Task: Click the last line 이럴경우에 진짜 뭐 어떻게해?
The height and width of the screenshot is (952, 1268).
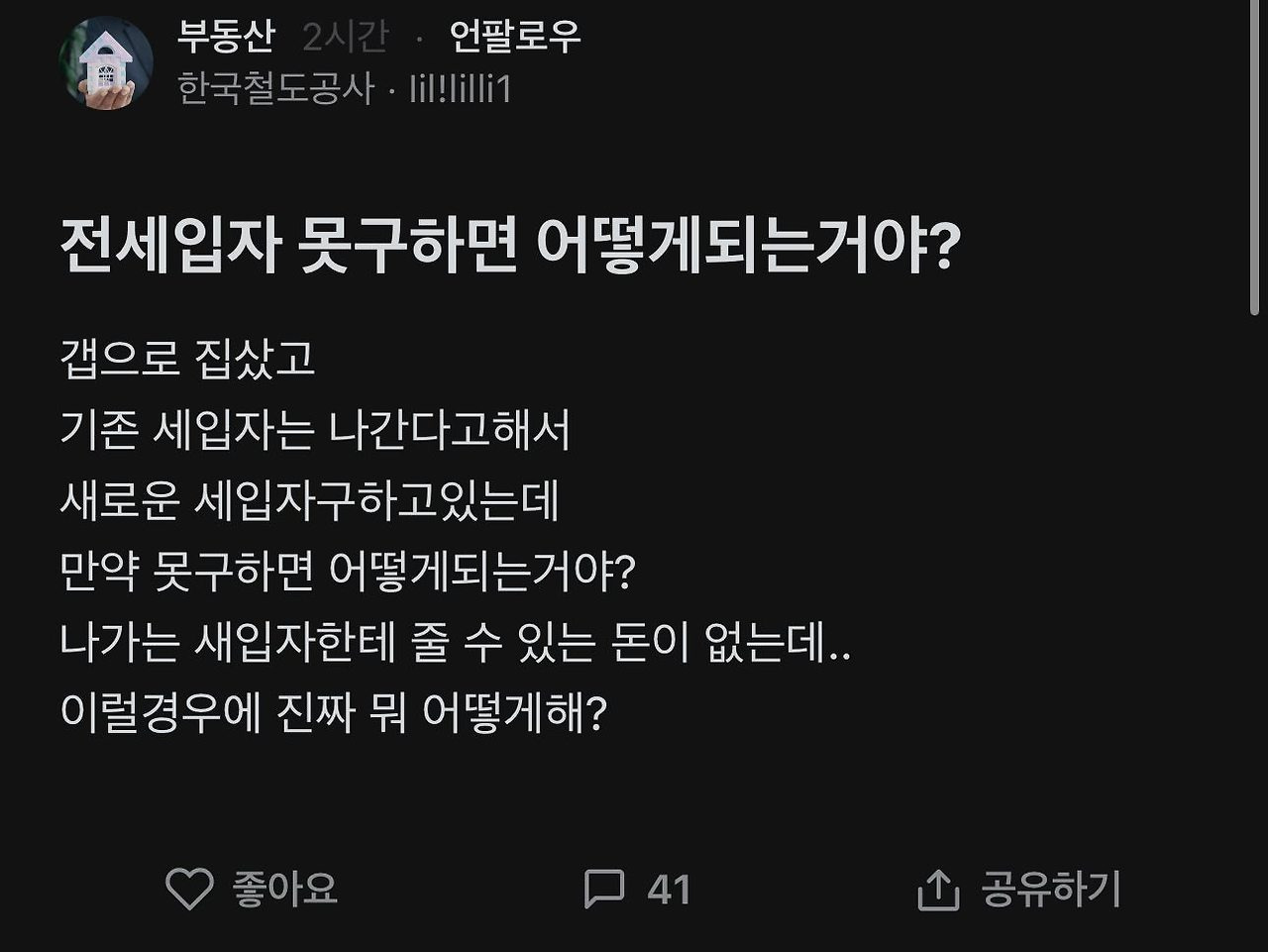Action: [333, 713]
